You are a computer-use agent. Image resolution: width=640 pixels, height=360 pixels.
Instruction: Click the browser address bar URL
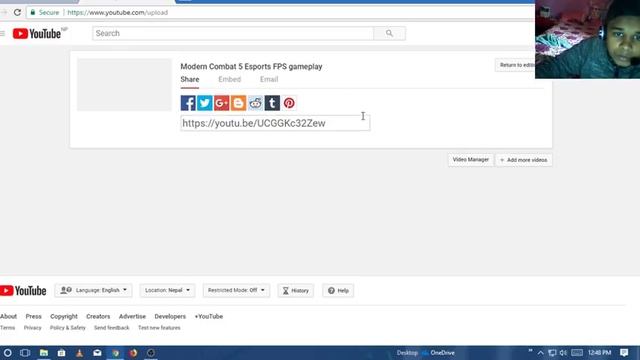coord(118,13)
